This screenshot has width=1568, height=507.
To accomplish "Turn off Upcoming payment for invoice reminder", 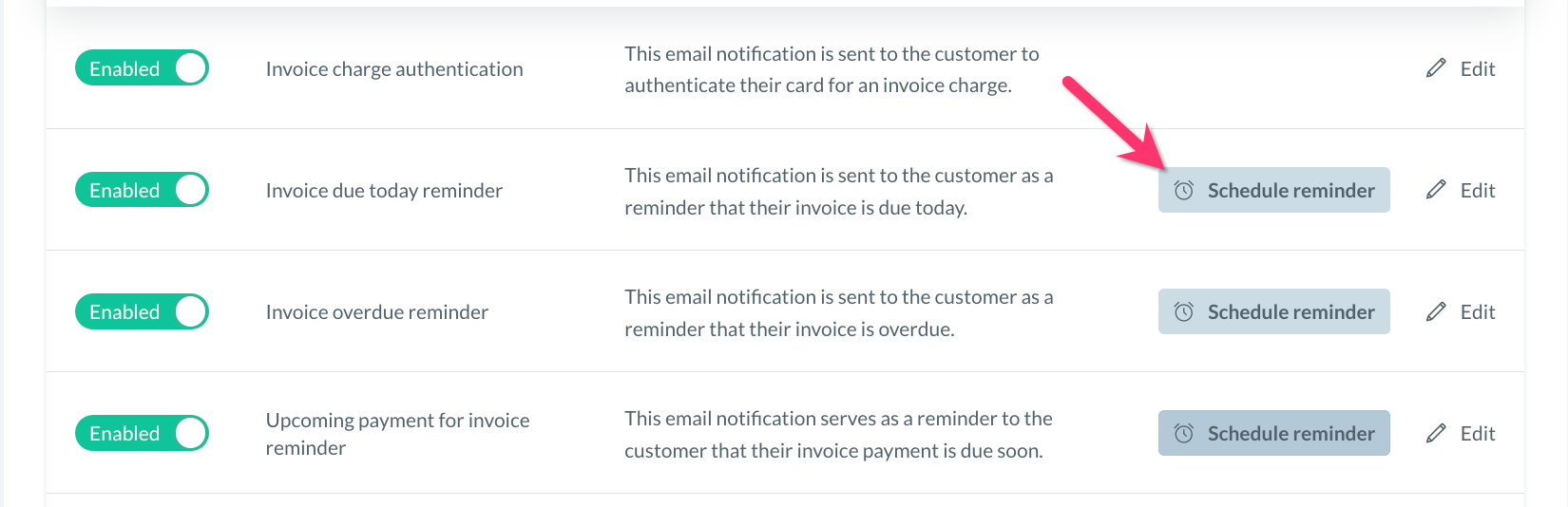I will (142, 433).
